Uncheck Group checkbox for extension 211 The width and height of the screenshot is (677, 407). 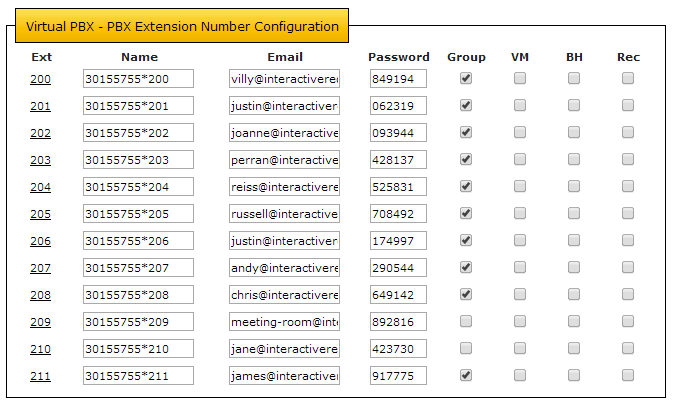coord(466,375)
